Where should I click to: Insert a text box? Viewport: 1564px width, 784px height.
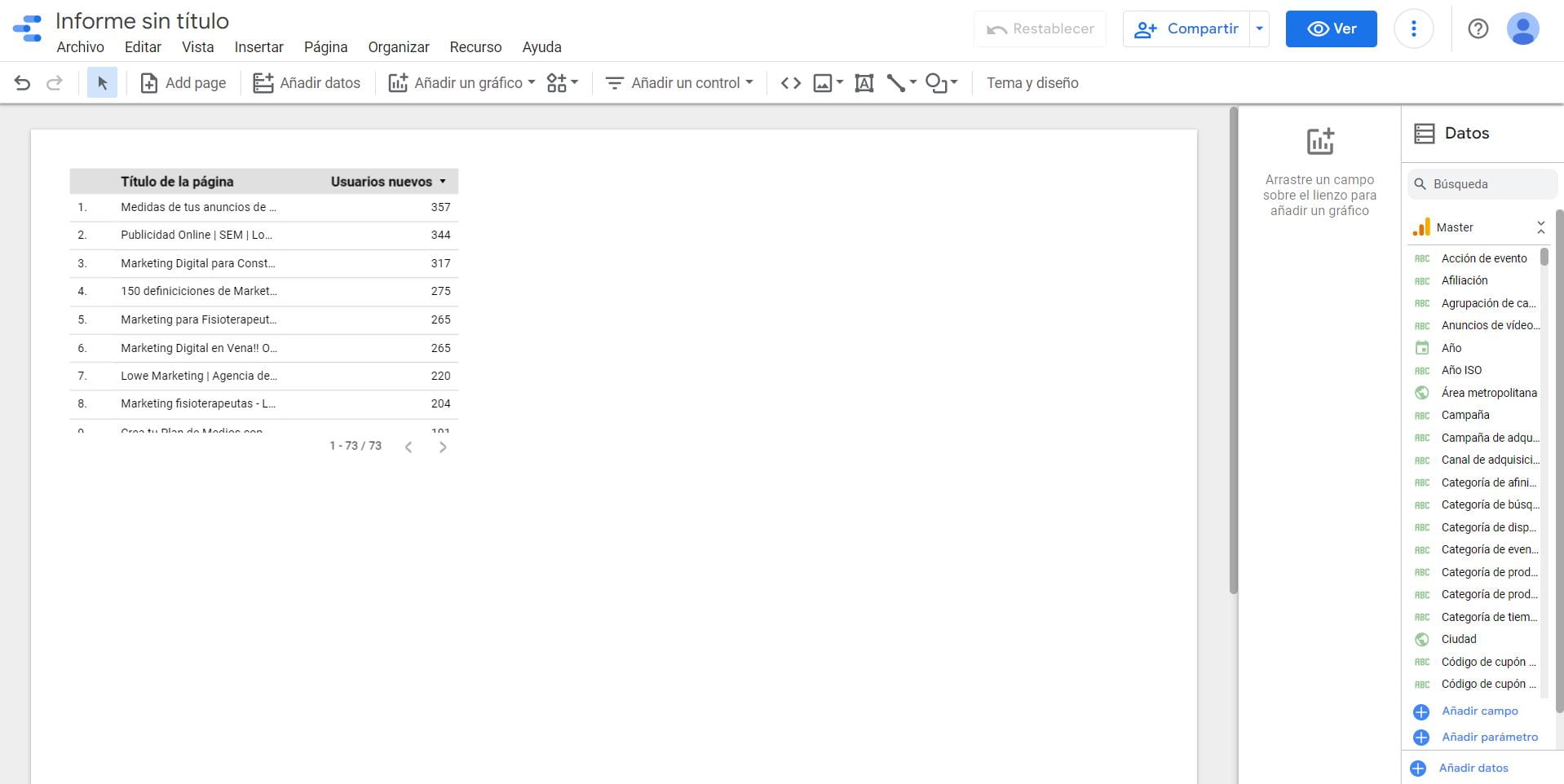864,82
